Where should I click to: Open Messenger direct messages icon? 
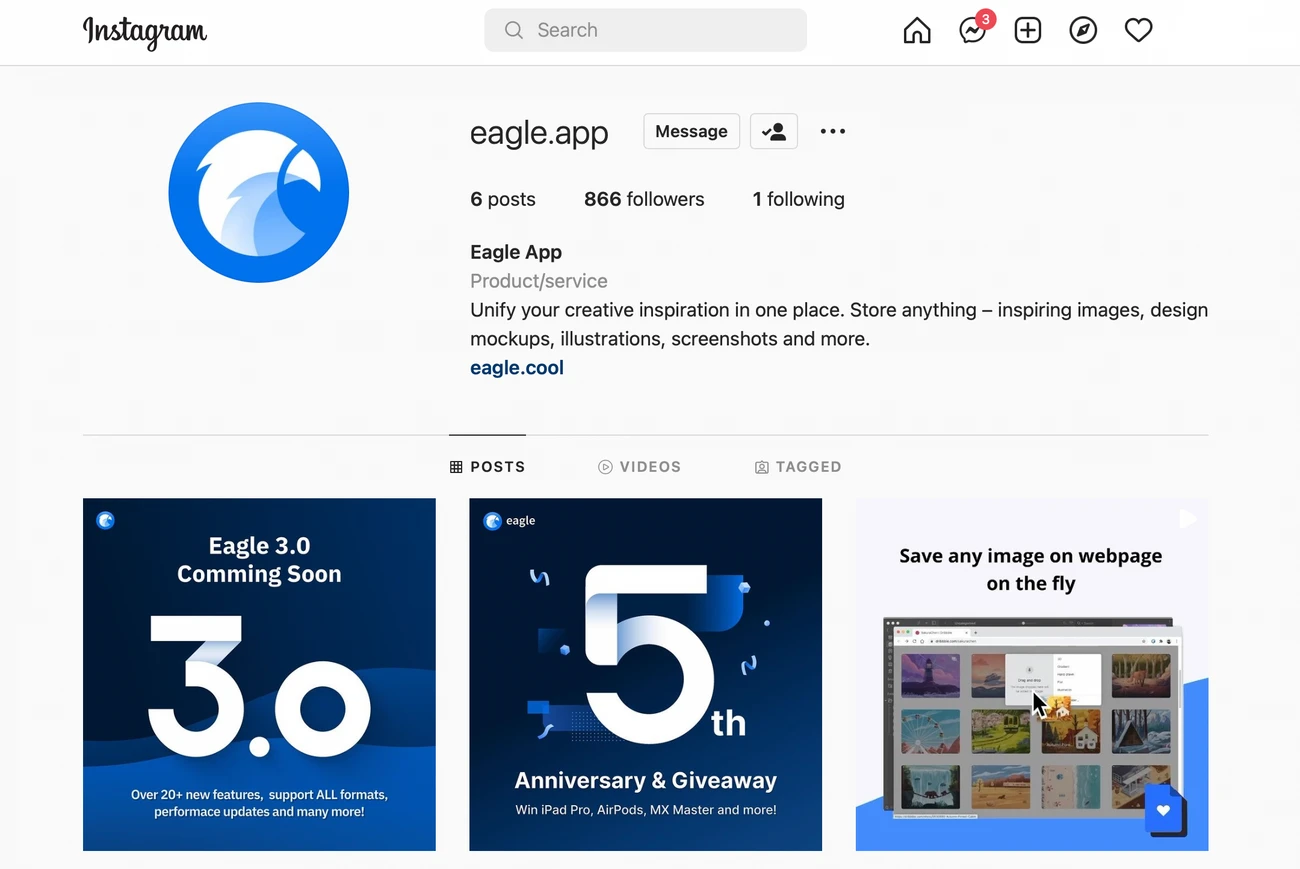click(x=971, y=31)
